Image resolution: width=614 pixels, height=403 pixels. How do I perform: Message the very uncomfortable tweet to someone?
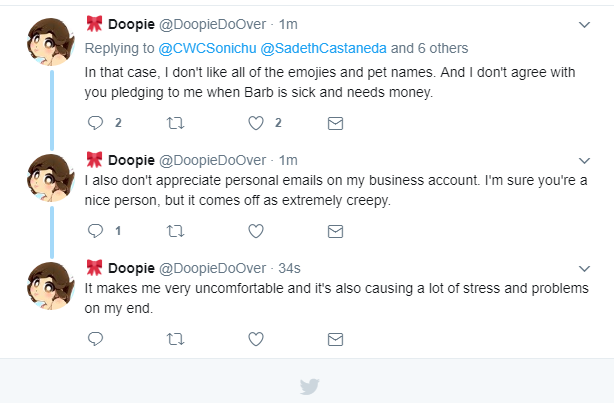click(x=335, y=340)
